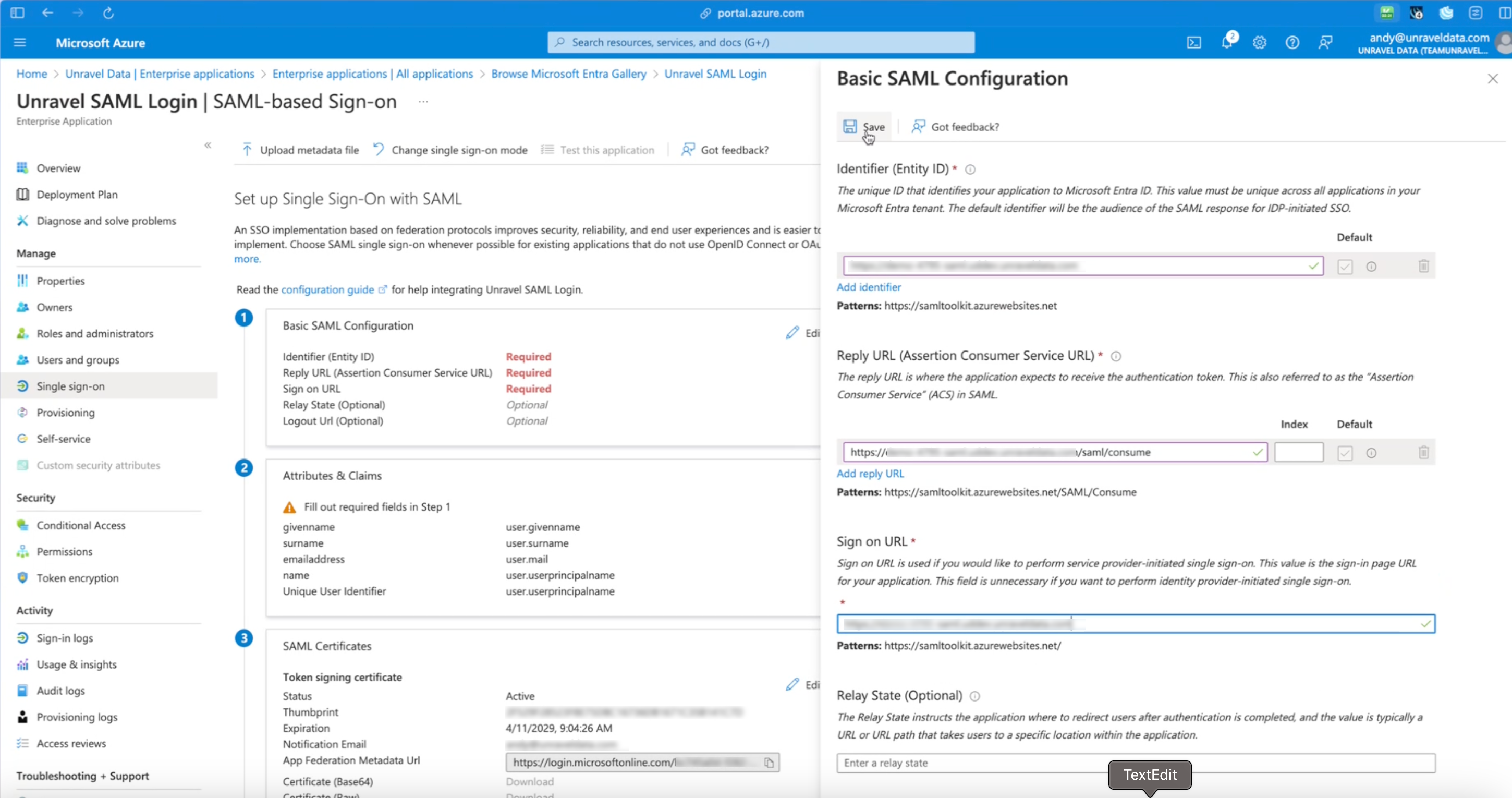
Task: Open the portal hamburger menu
Action: (x=19, y=42)
